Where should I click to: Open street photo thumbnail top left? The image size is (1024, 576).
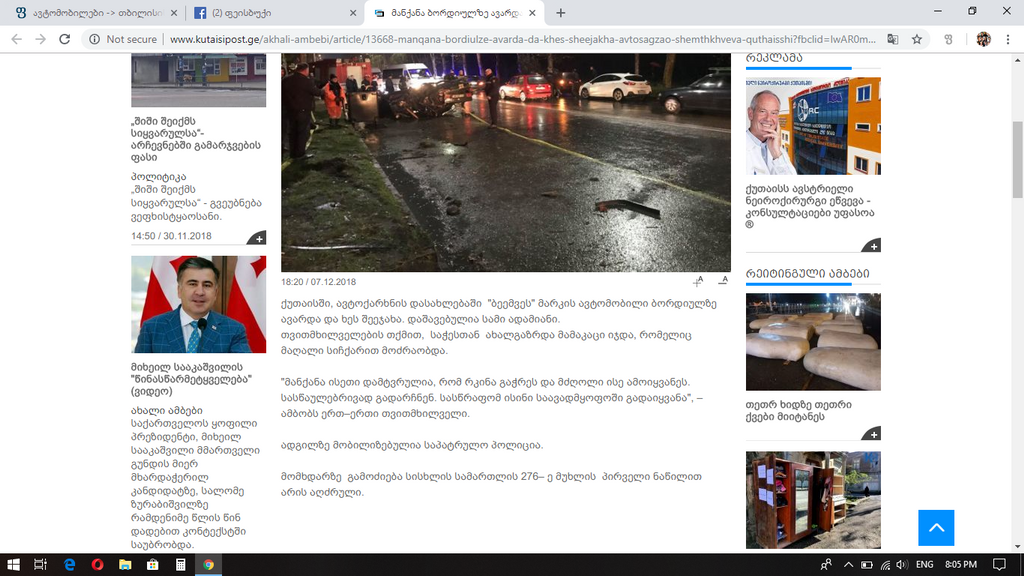(199, 80)
